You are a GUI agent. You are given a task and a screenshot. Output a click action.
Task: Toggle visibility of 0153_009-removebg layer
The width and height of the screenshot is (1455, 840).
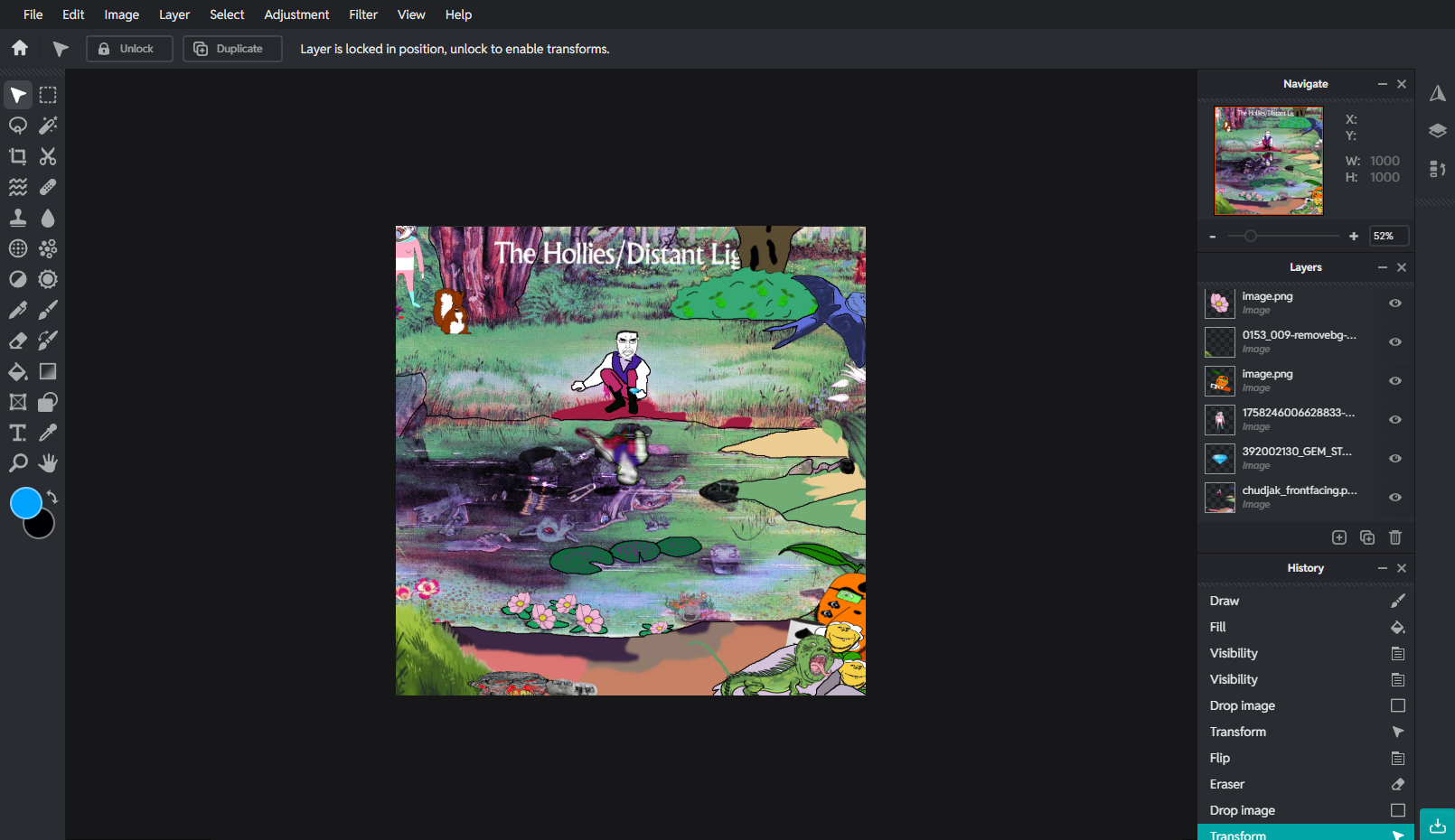[1394, 342]
